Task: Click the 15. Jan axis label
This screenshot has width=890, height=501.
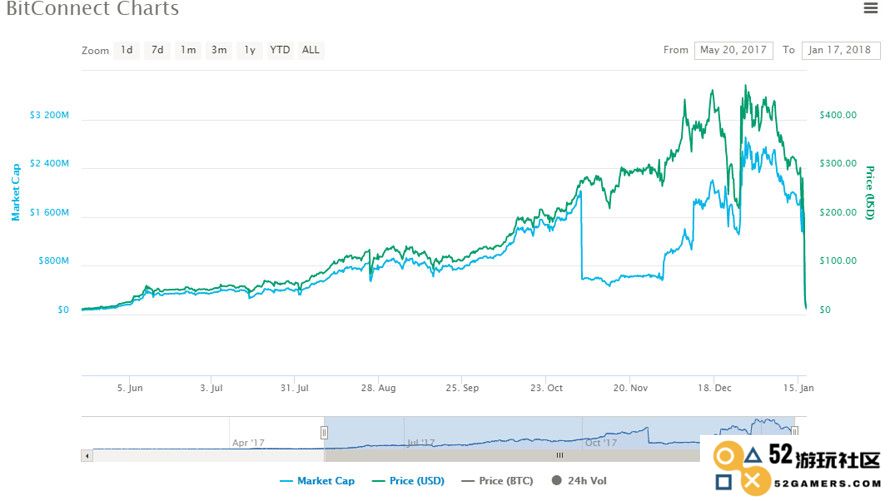Action: click(798, 388)
